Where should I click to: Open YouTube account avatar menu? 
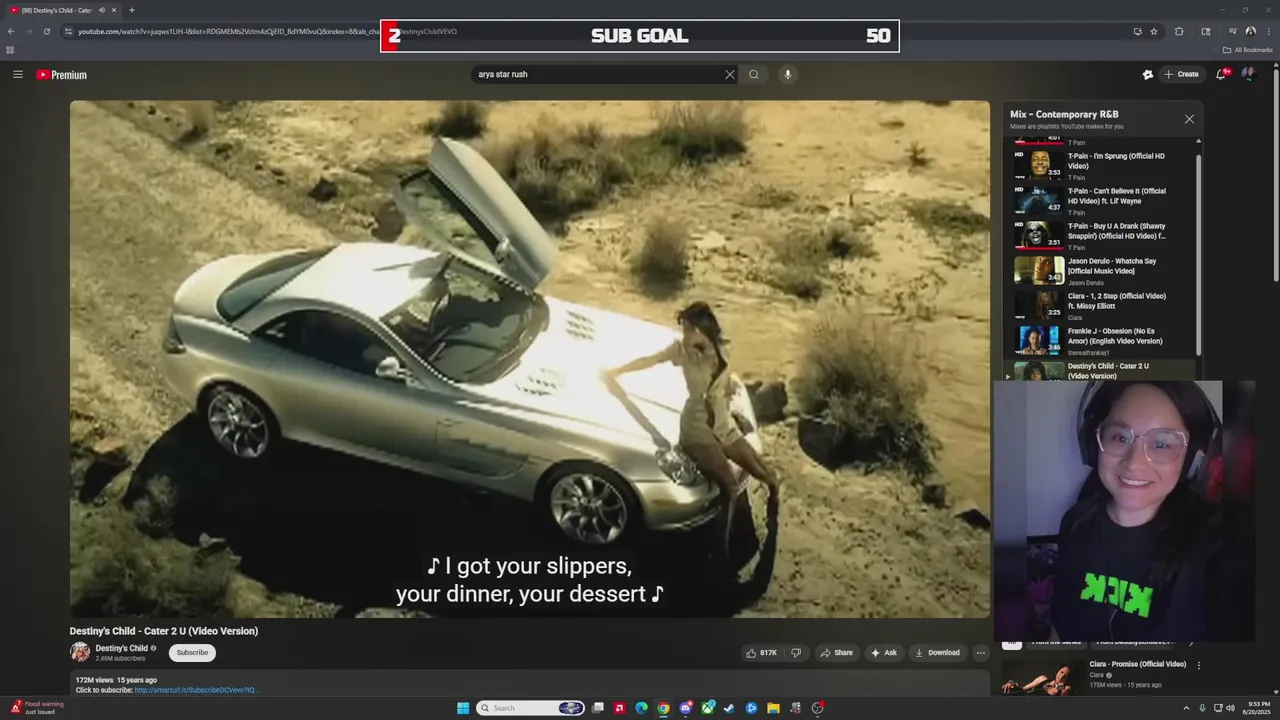(1248, 74)
